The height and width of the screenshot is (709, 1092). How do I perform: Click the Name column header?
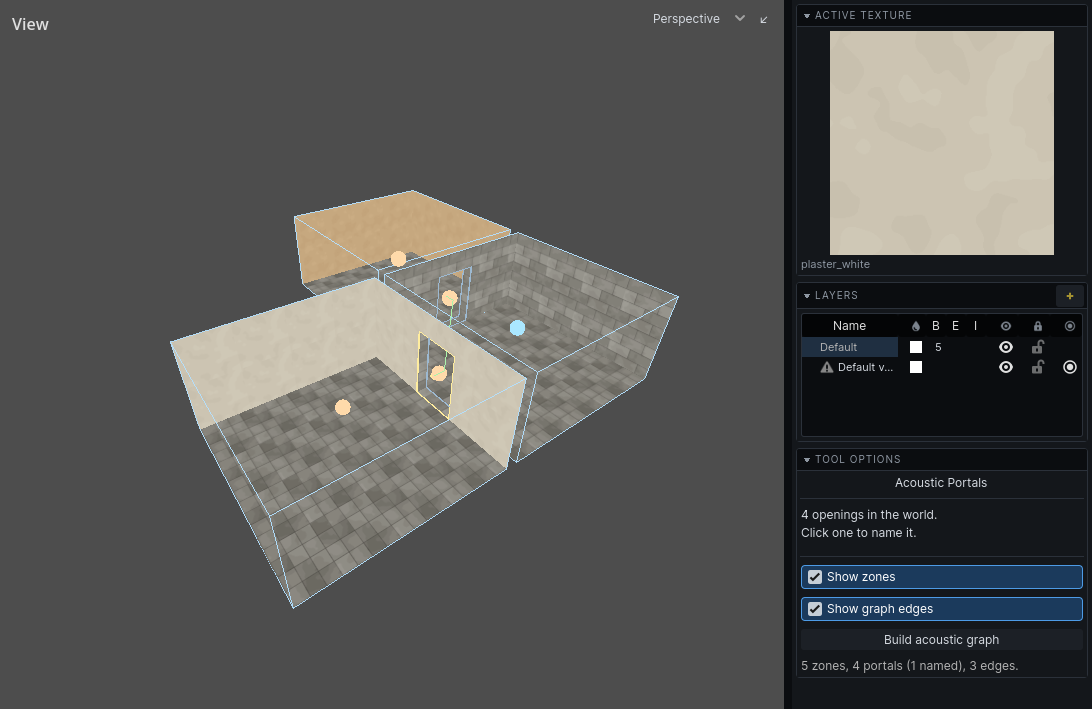point(849,326)
